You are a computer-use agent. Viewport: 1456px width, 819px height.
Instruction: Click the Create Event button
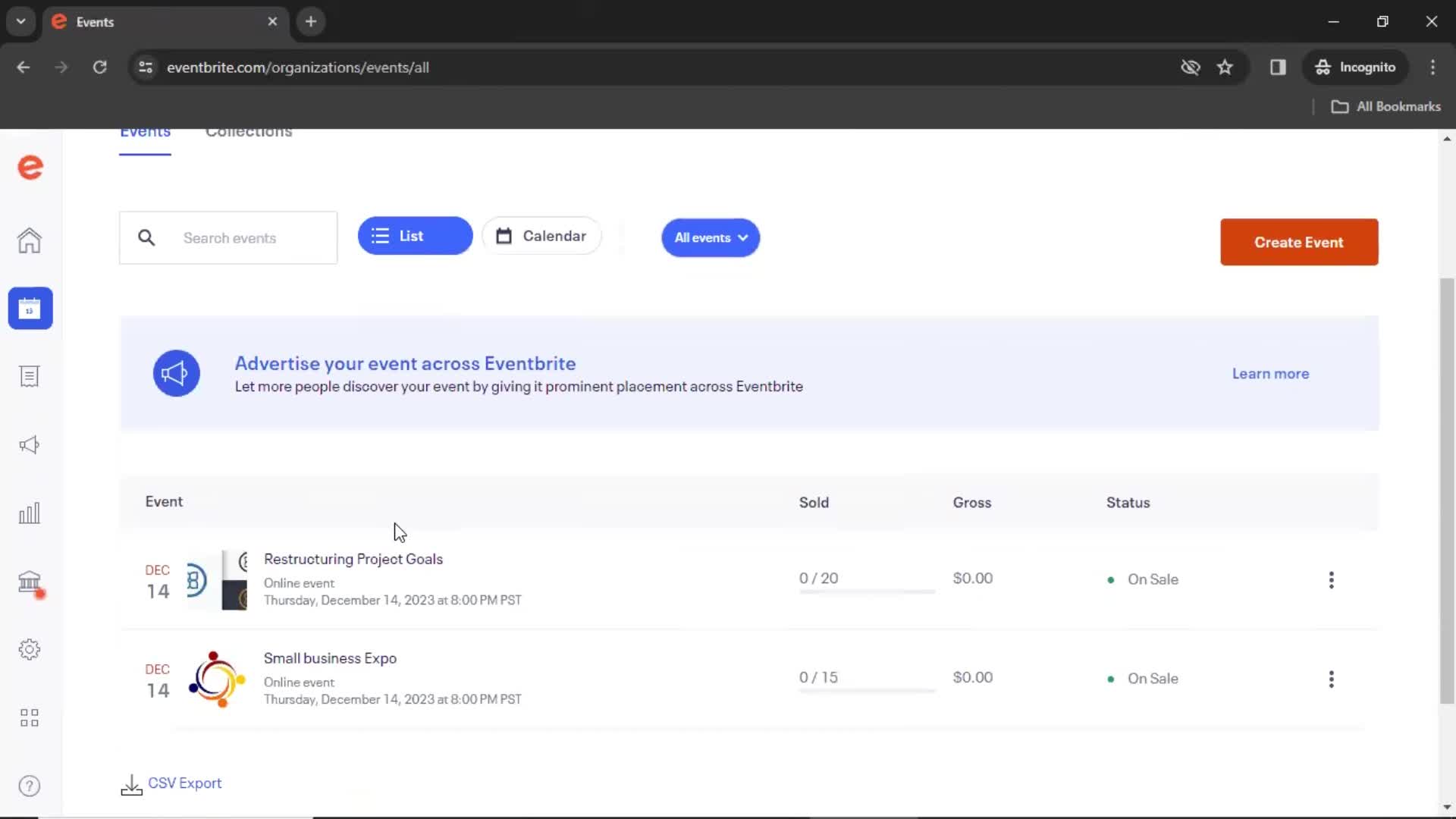[1299, 242]
